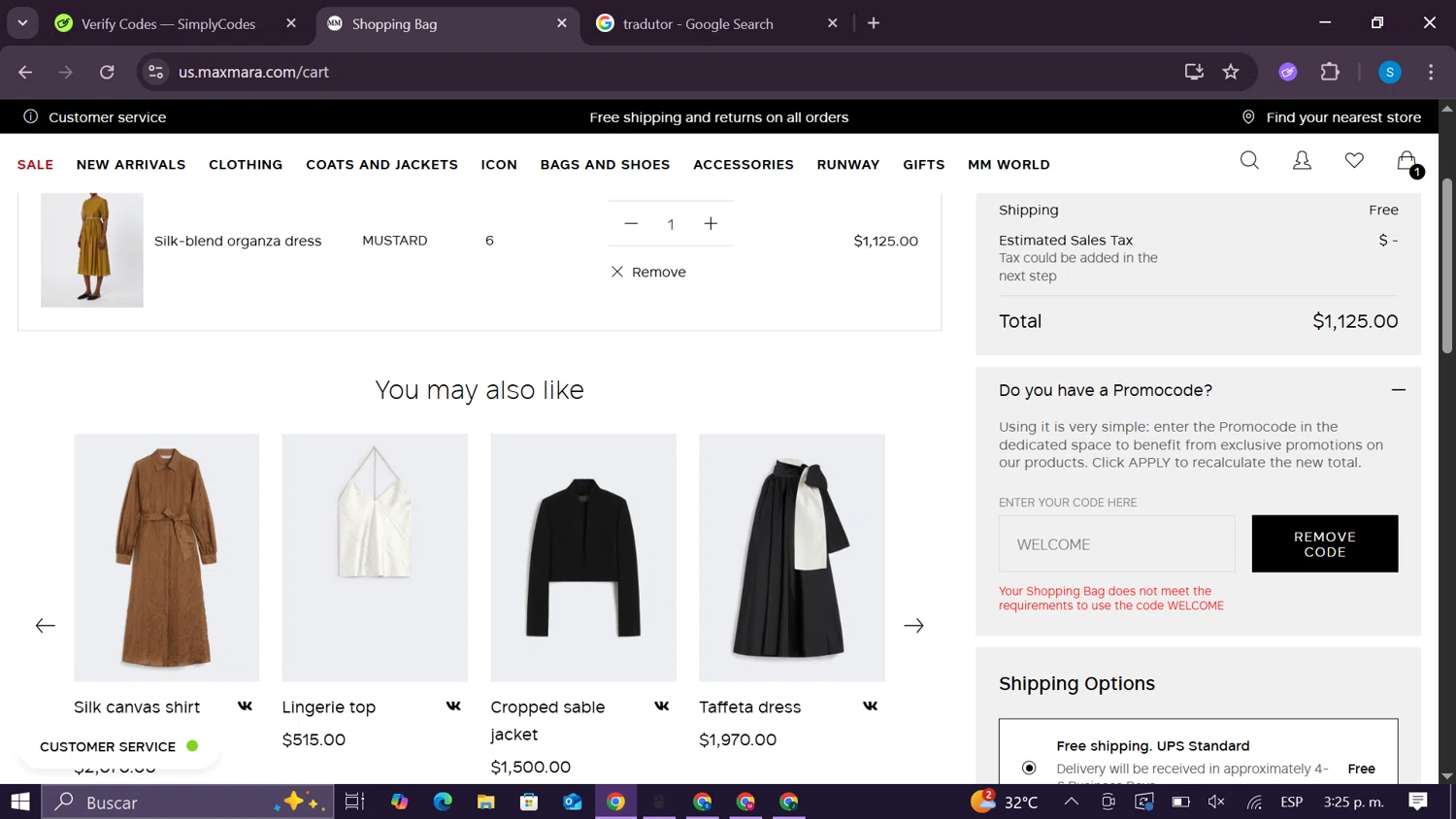Screen dimensions: 1456x819
Task: Open Customer service link in top bar
Action: 95,117
